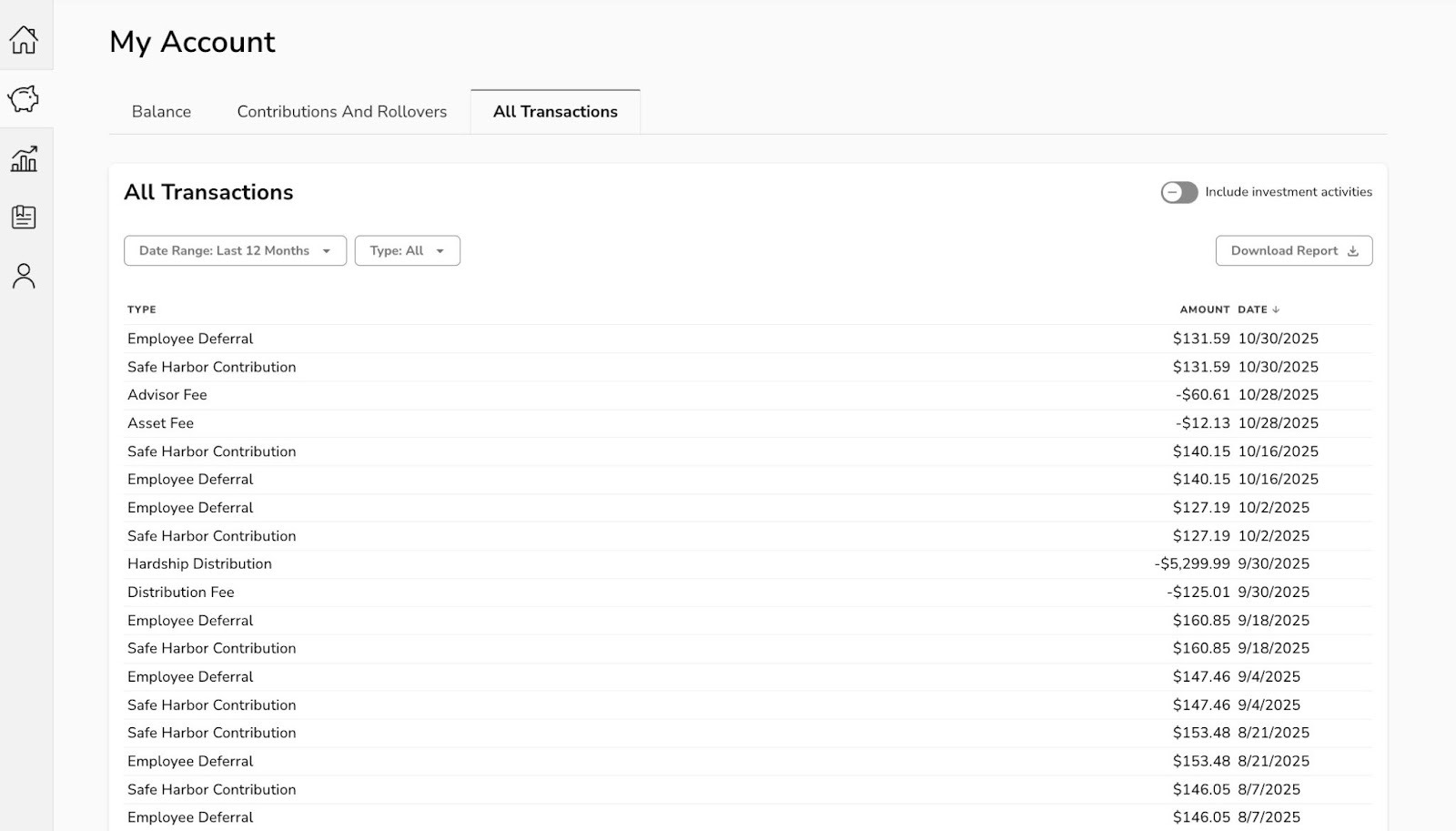
Task: Sort by the AMOUNT column header
Action: 1204,309
